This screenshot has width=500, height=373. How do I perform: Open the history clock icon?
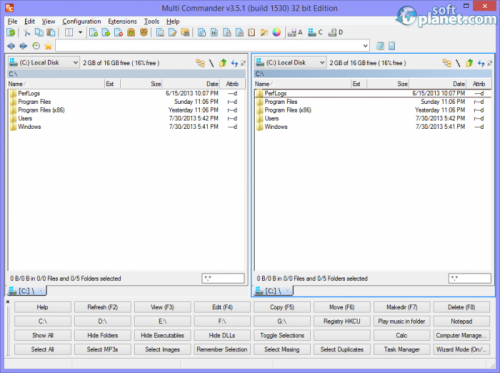click(x=36, y=46)
